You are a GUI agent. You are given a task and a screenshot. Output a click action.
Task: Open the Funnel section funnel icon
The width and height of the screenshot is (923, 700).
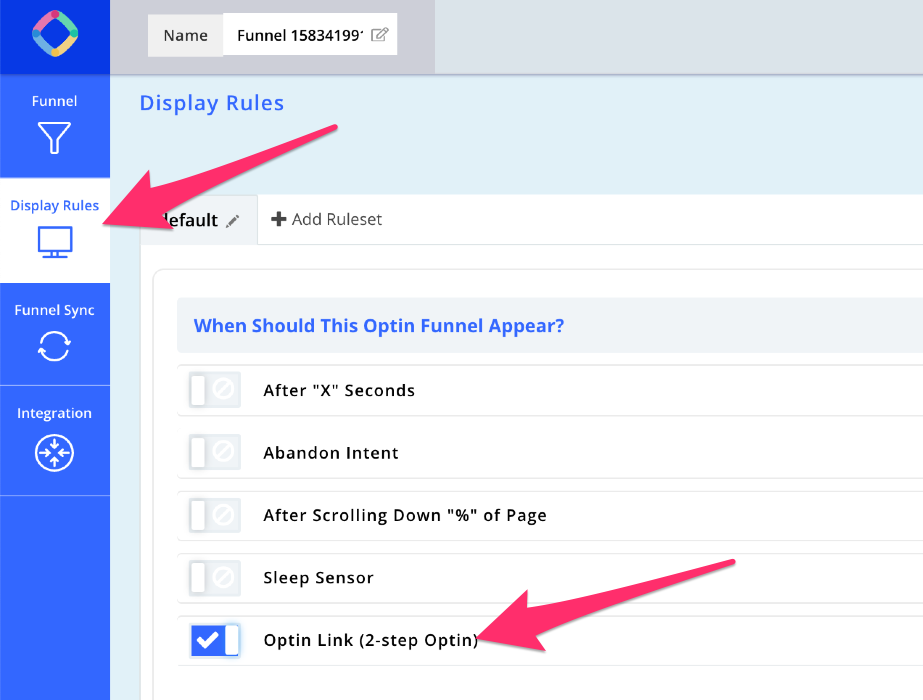pyautogui.click(x=54, y=137)
